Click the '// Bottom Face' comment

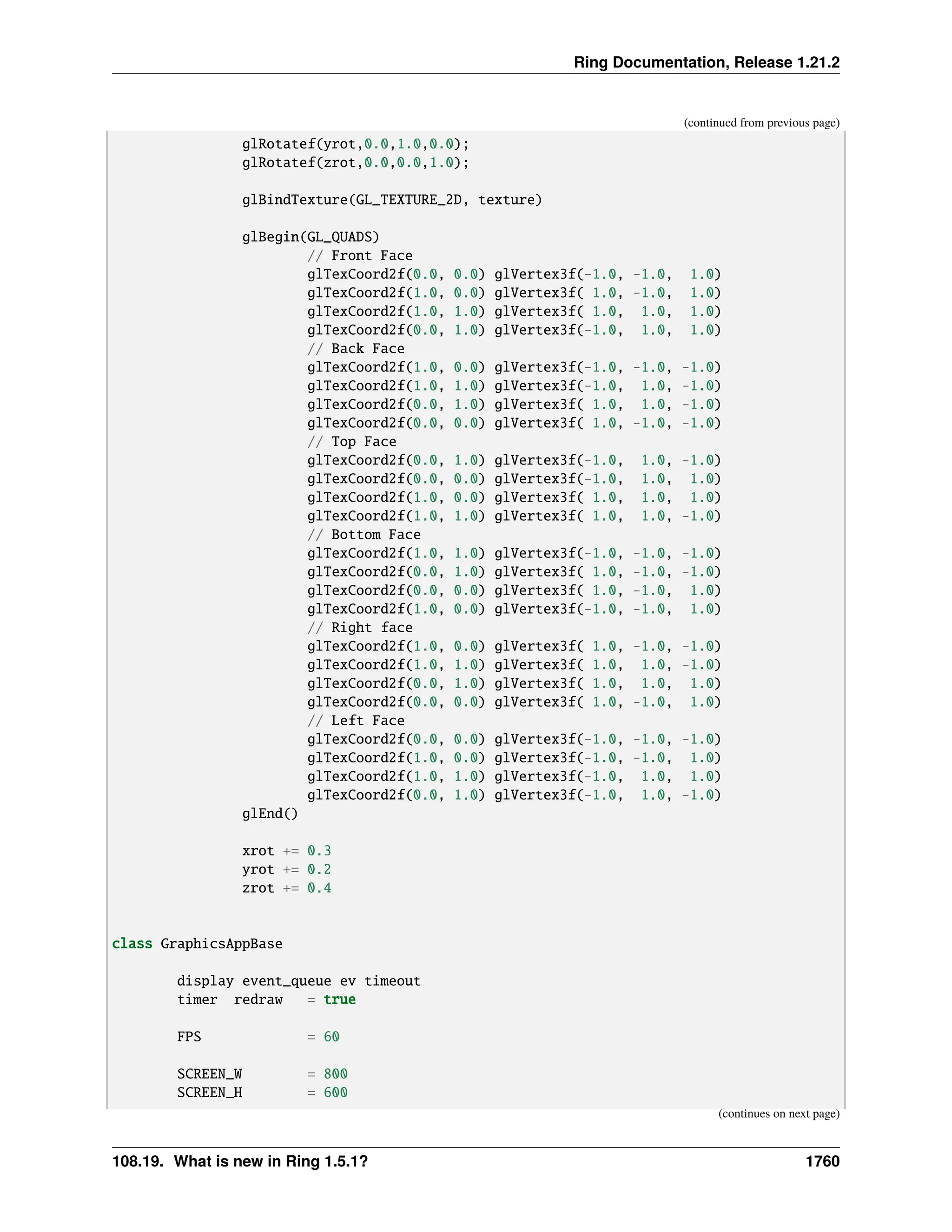coord(364,535)
